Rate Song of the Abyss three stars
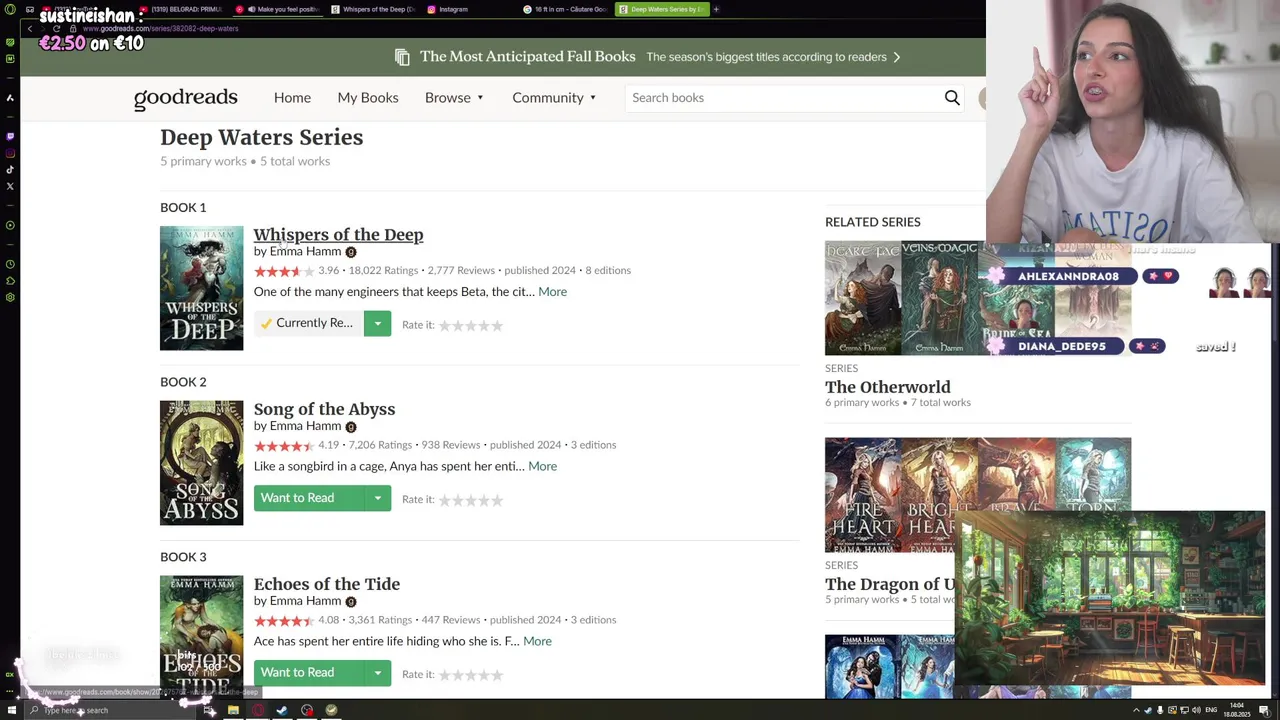Image resolution: width=1280 pixels, height=720 pixels. [x=470, y=500]
